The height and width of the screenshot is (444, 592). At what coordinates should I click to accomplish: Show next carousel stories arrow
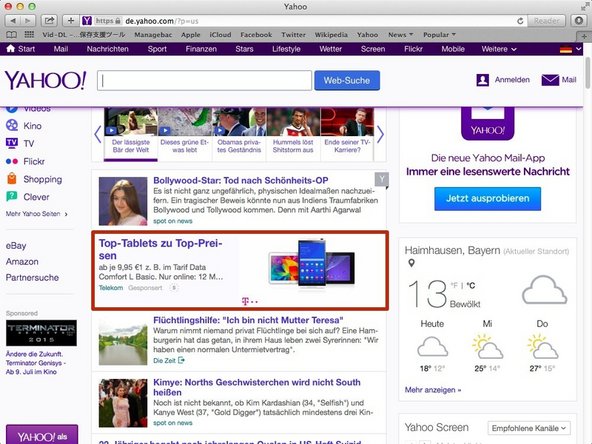380,134
